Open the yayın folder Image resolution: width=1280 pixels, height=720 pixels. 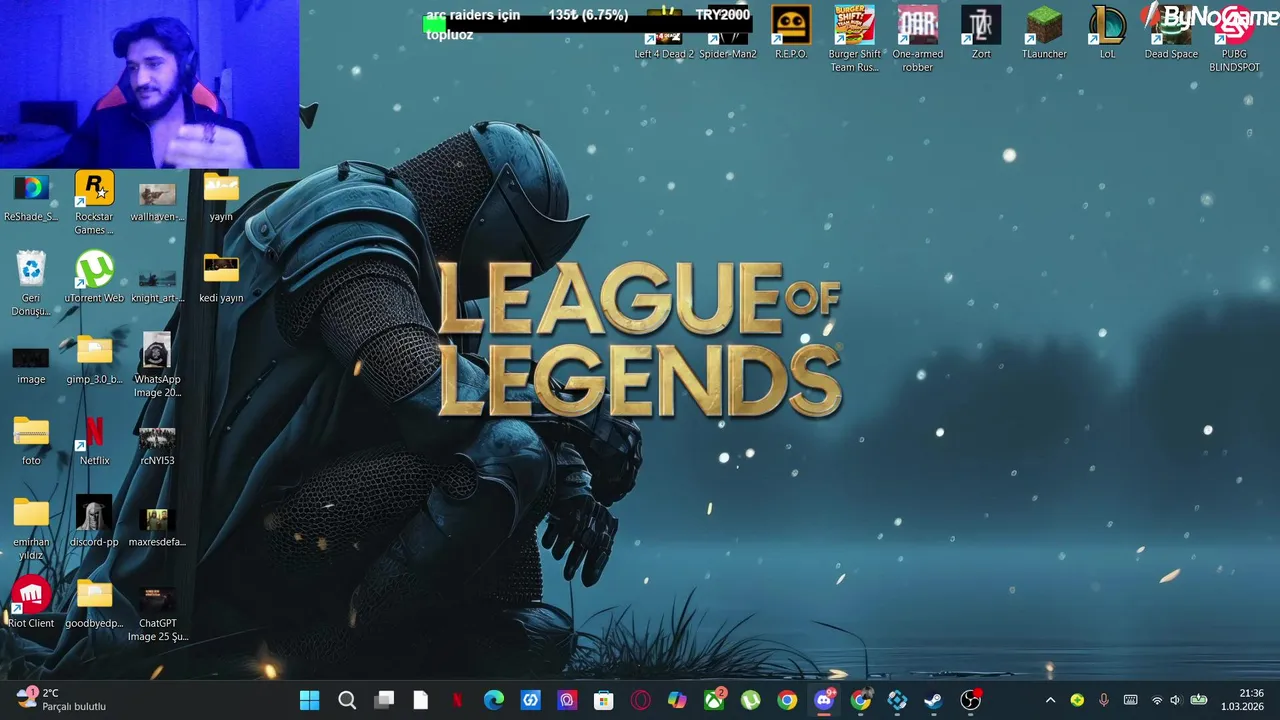pos(221,197)
